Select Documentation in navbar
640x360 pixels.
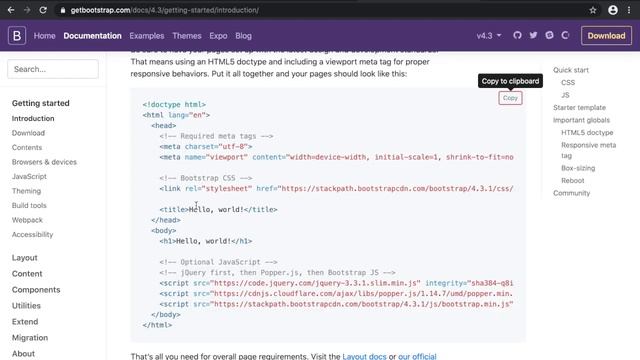pos(92,36)
